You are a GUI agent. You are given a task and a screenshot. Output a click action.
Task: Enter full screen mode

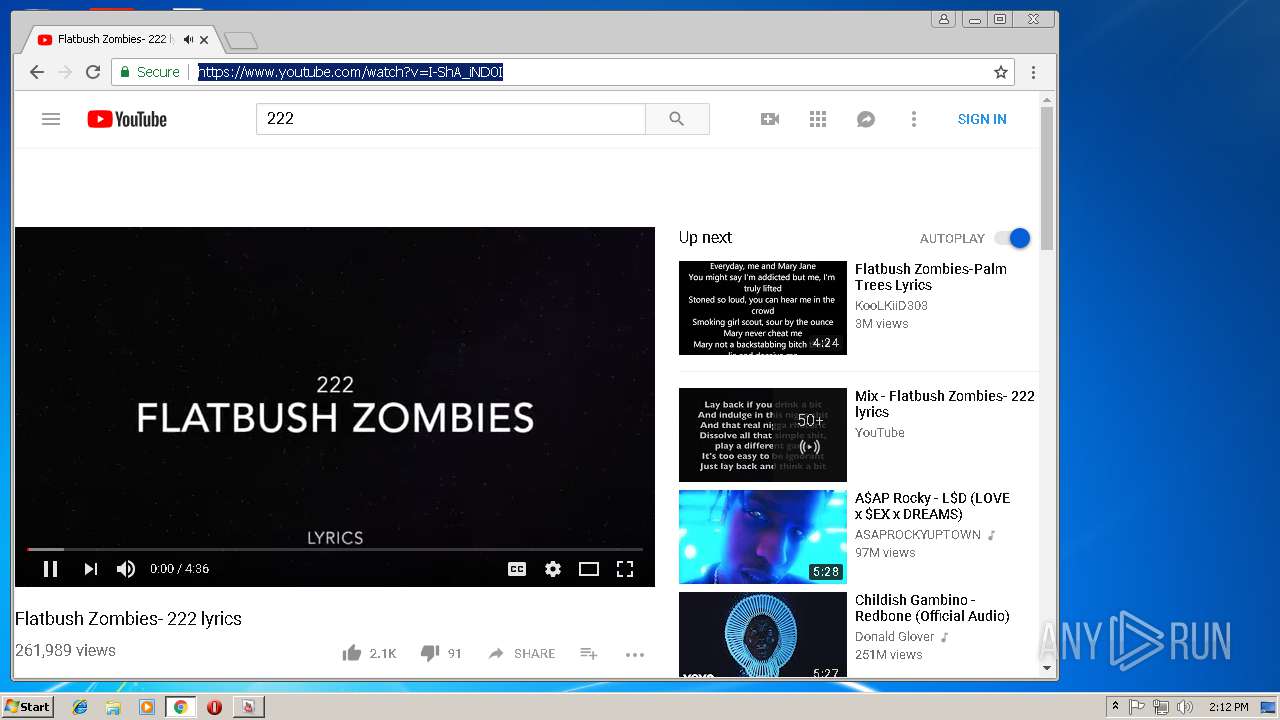625,569
